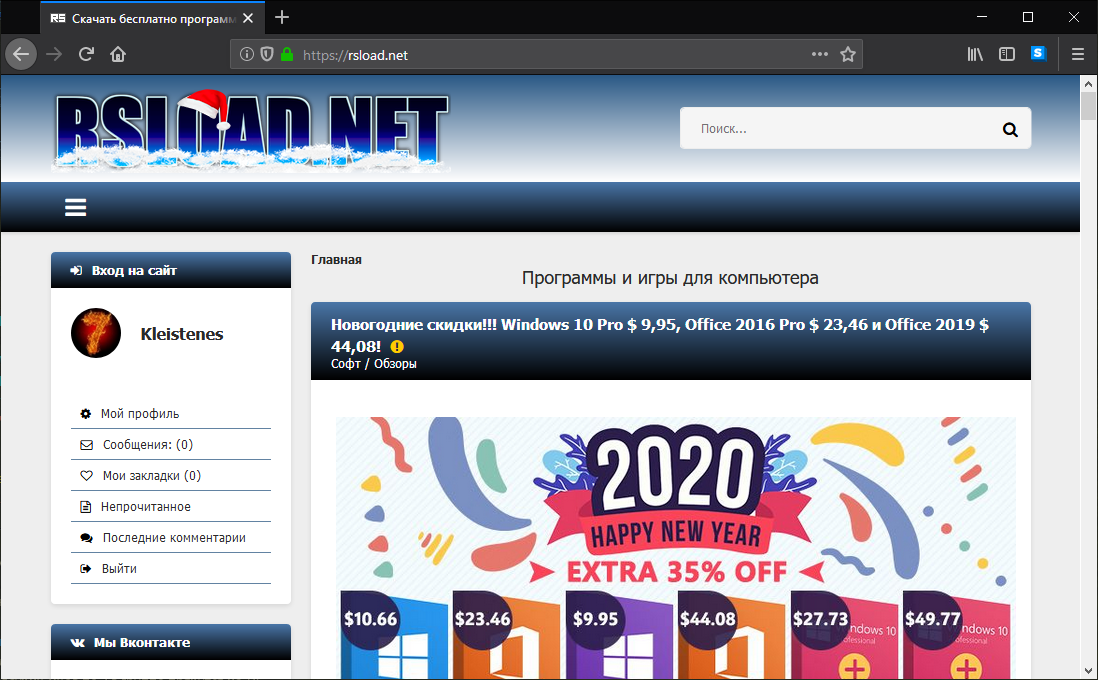
Task: Click the gear icon next to Мой профиль
Action: 85,414
